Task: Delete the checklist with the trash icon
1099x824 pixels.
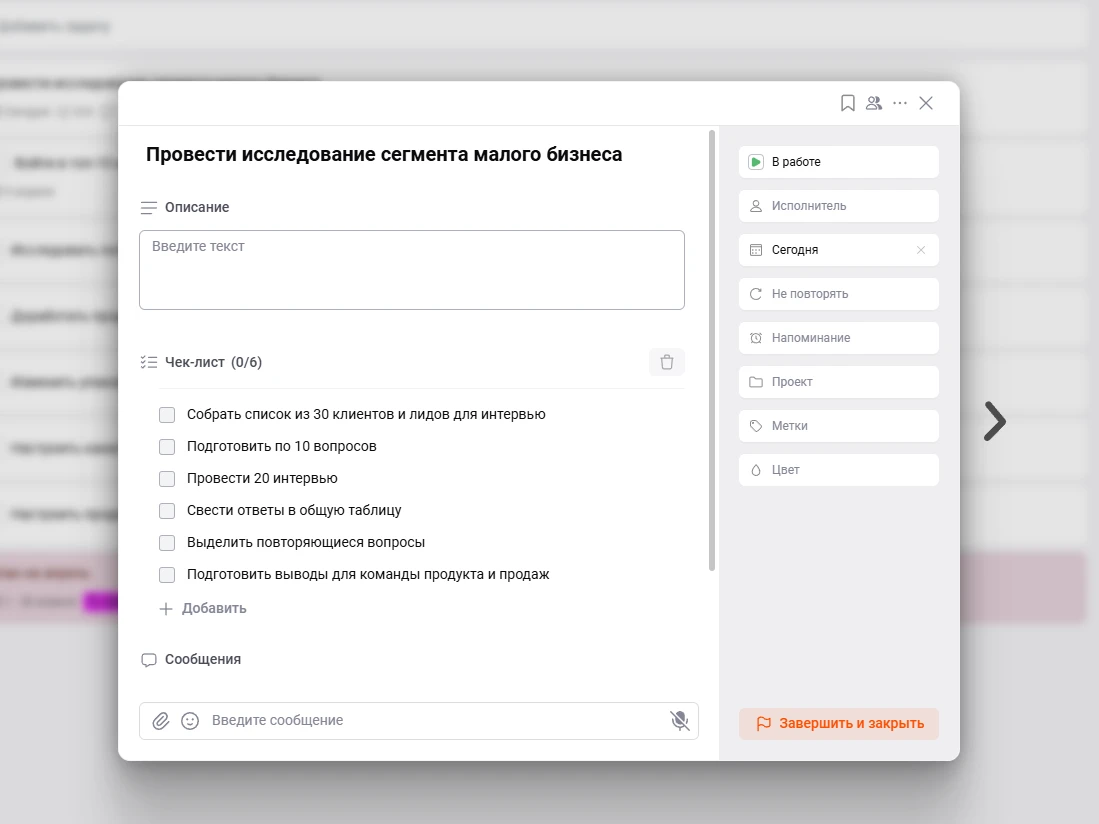Action: click(667, 362)
